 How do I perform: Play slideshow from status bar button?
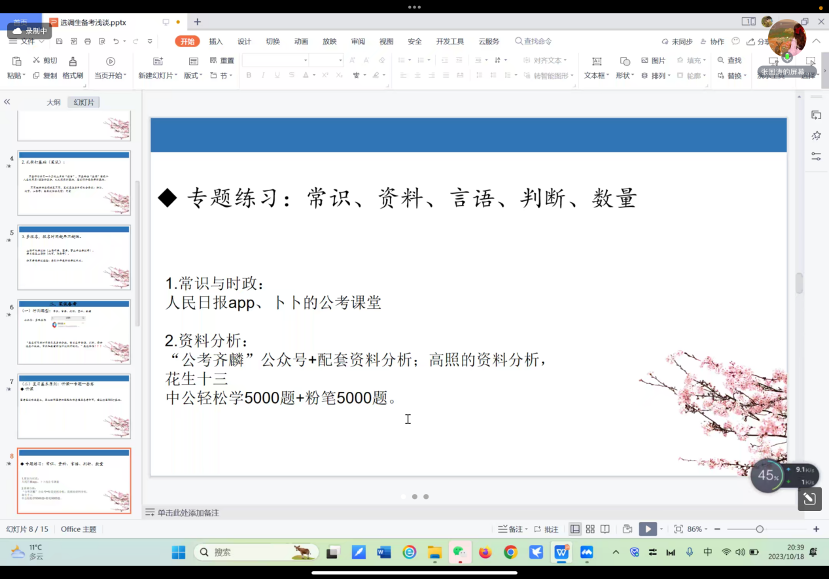[647, 529]
